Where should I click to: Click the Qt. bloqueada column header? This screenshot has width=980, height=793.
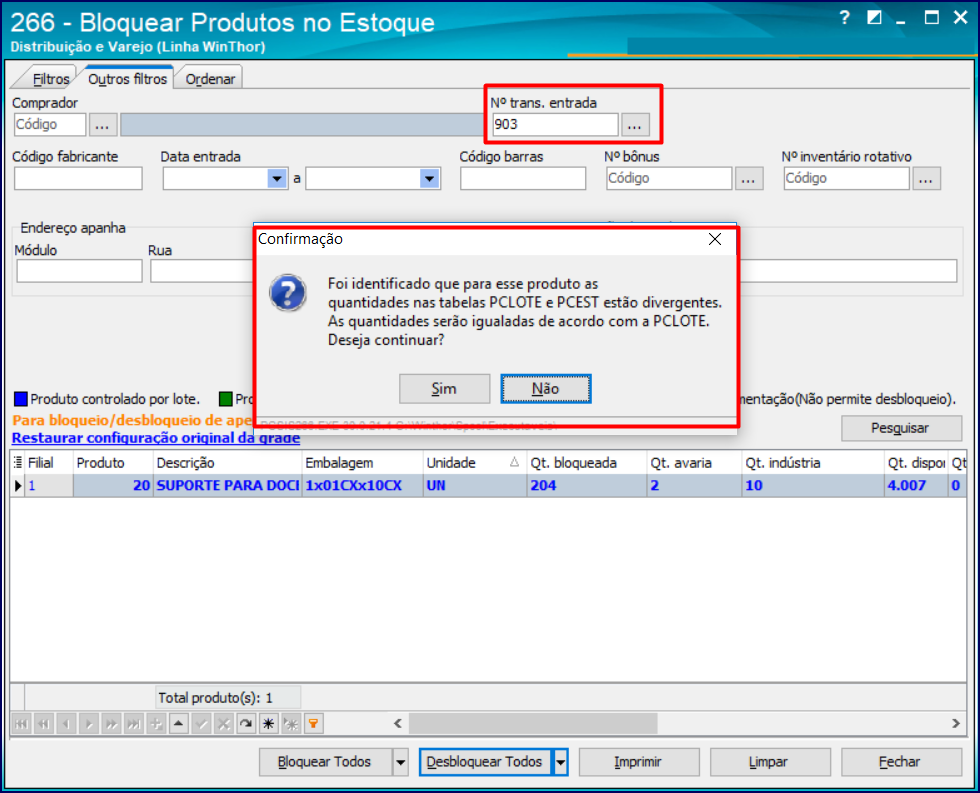click(587, 463)
